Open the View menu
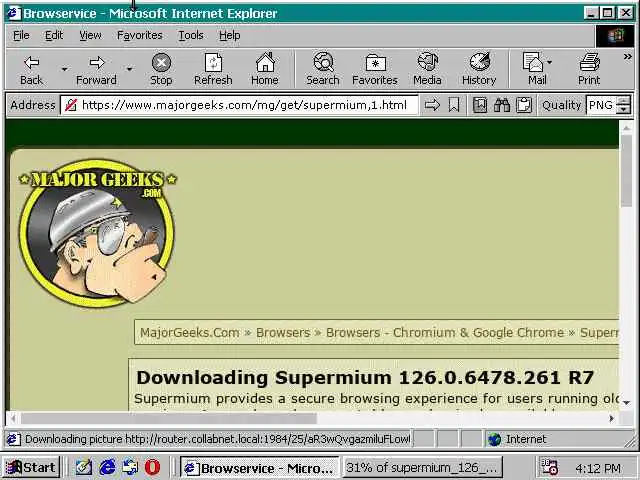This screenshot has height=480, width=640. pyautogui.click(x=90, y=36)
